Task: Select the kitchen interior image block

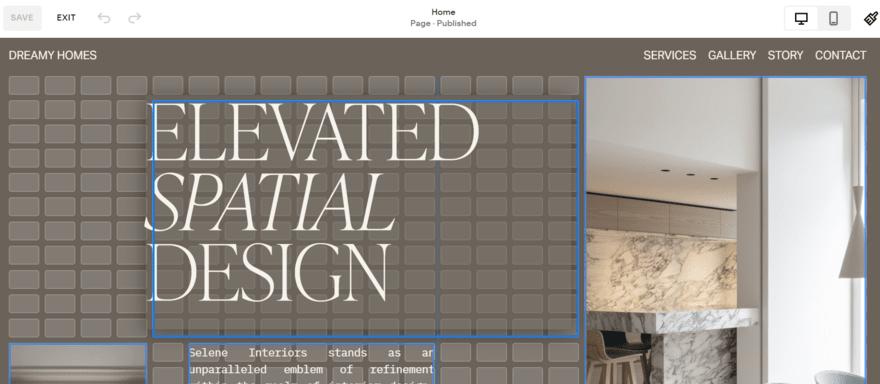Action: (x=726, y=230)
